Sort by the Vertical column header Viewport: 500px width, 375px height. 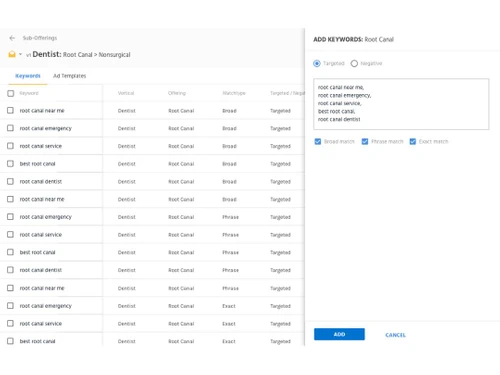[126, 93]
